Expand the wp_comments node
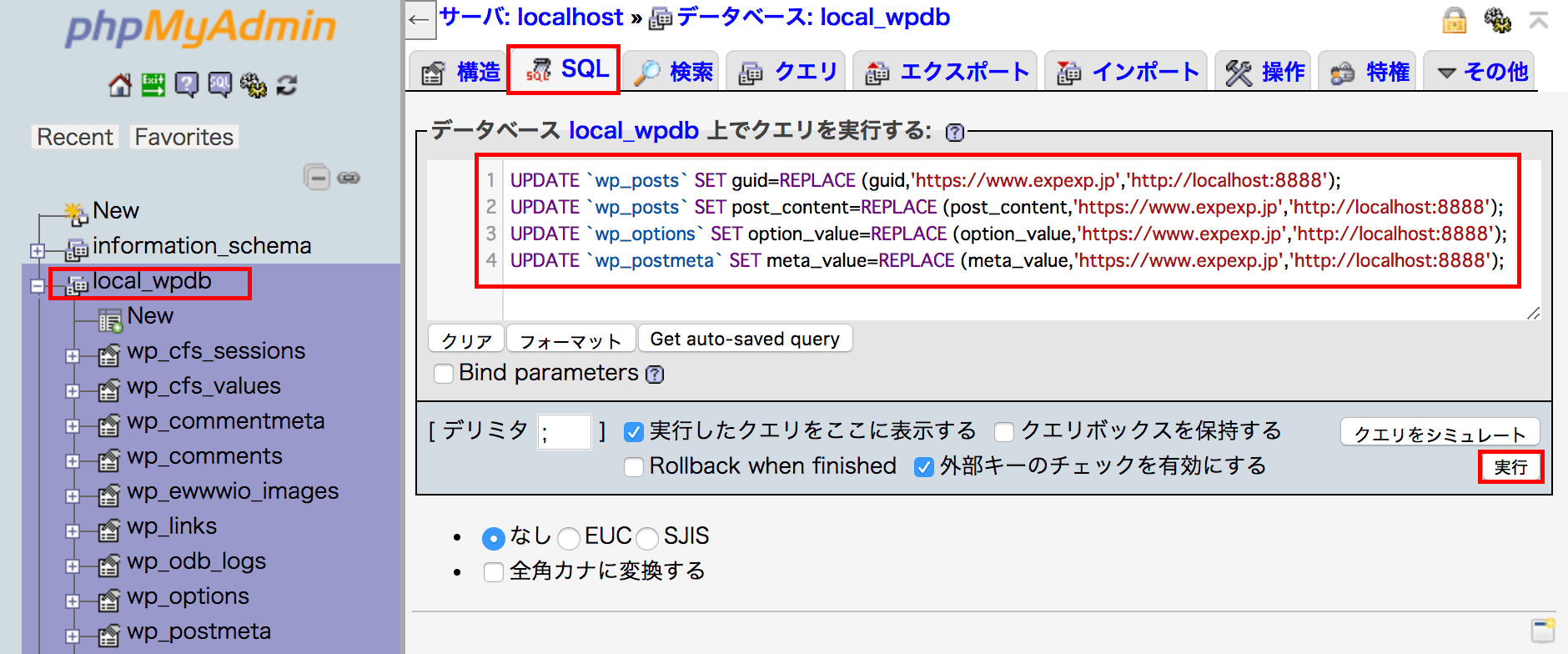The image size is (1568, 654). (x=73, y=461)
